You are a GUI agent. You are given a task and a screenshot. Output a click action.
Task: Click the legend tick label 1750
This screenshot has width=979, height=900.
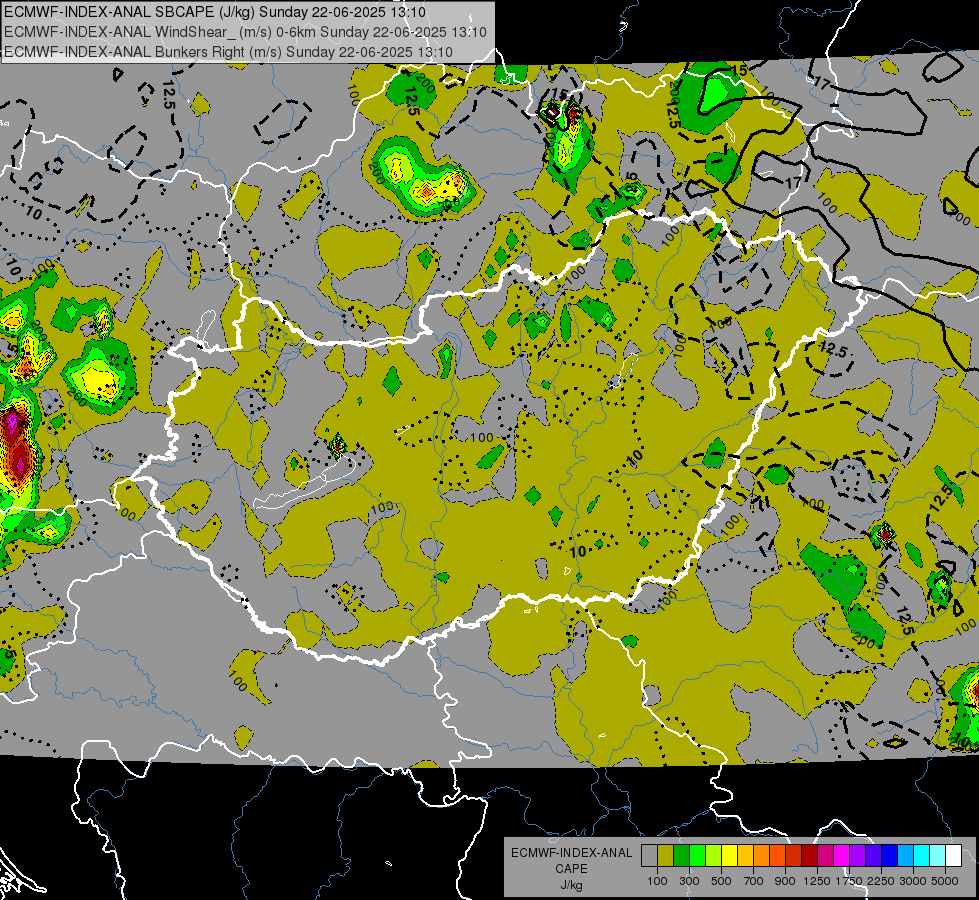coord(850,881)
